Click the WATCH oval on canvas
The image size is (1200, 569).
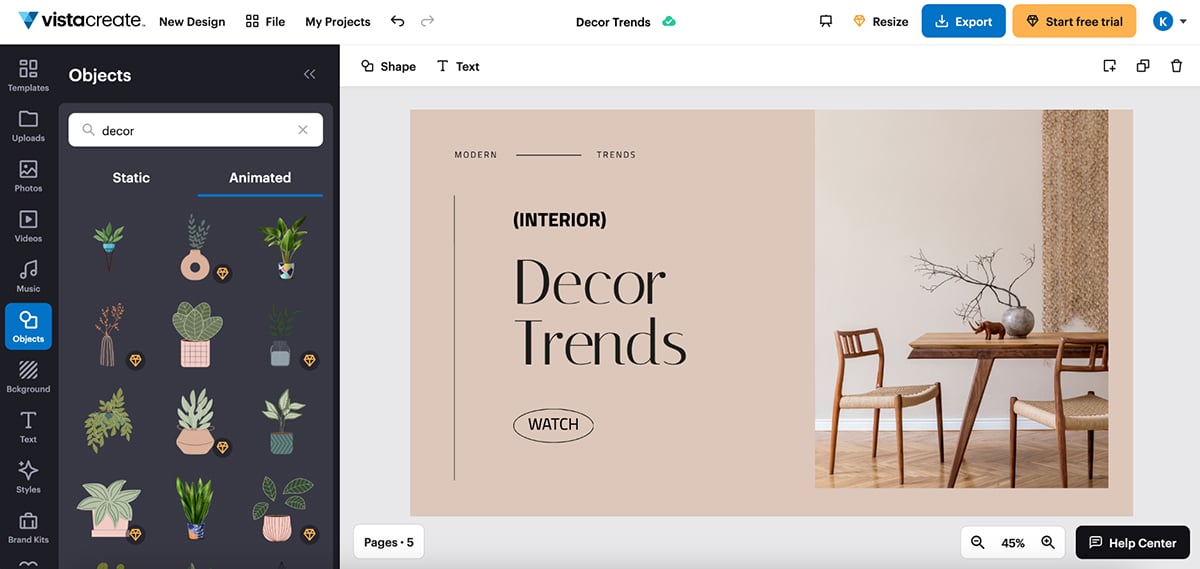pos(553,424)
